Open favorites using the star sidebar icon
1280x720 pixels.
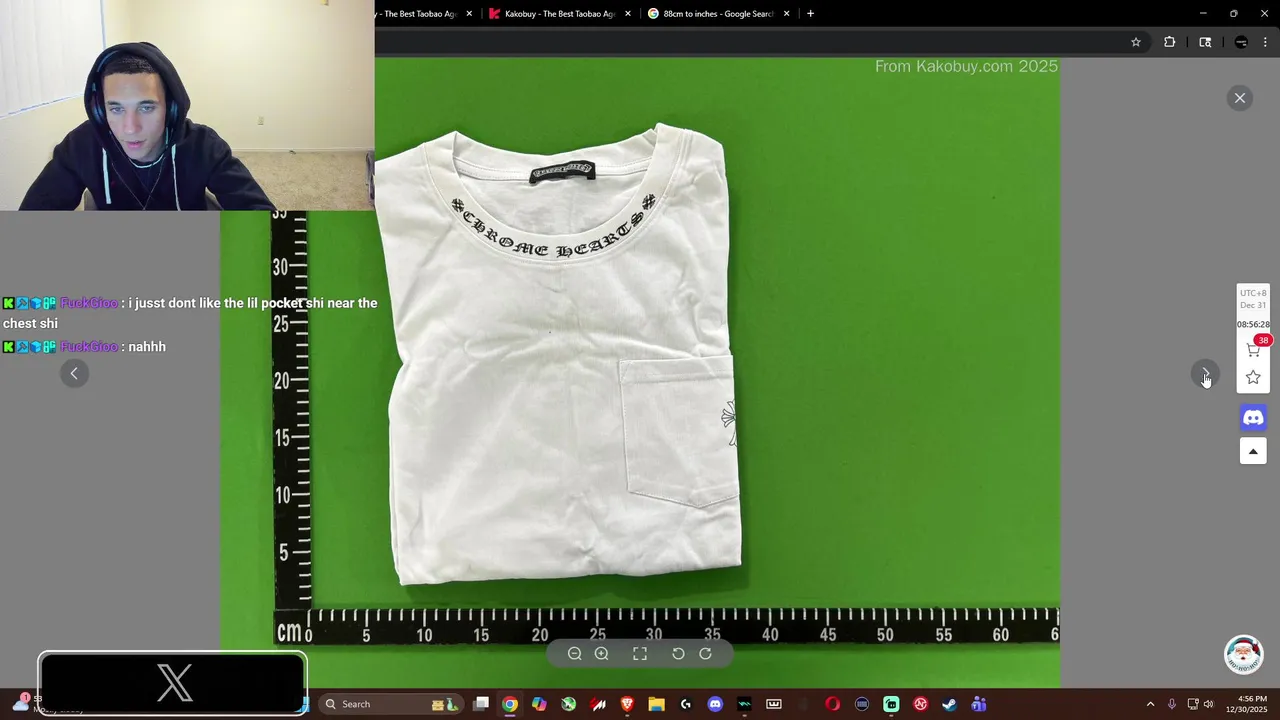[1253, 377]
